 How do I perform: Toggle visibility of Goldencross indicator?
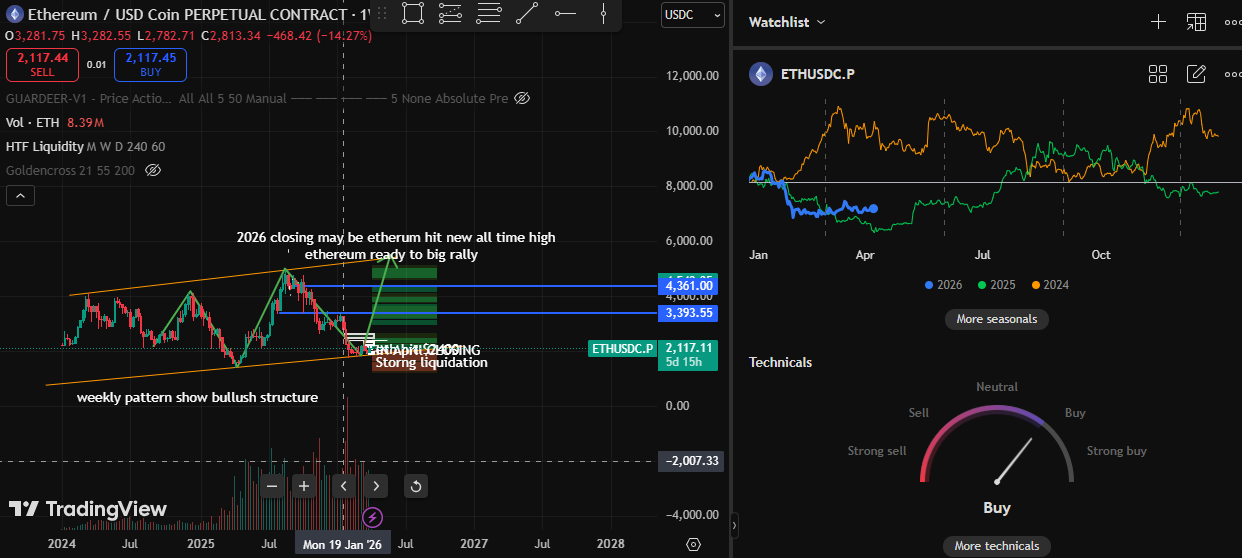tap(153, 171)
